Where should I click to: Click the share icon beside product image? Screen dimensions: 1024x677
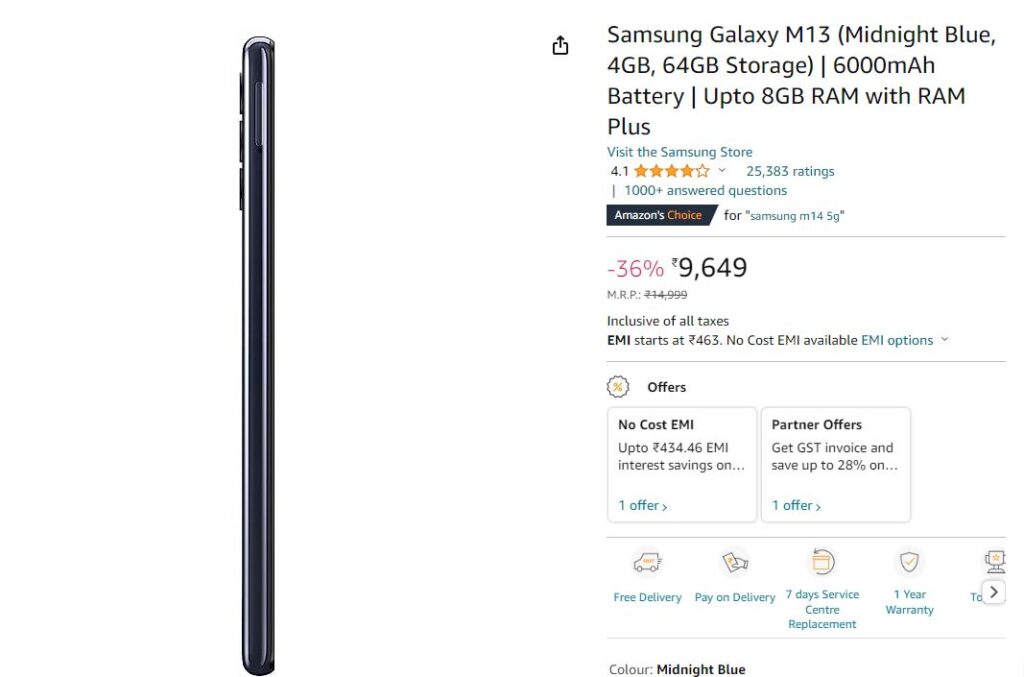coord(560,46)
